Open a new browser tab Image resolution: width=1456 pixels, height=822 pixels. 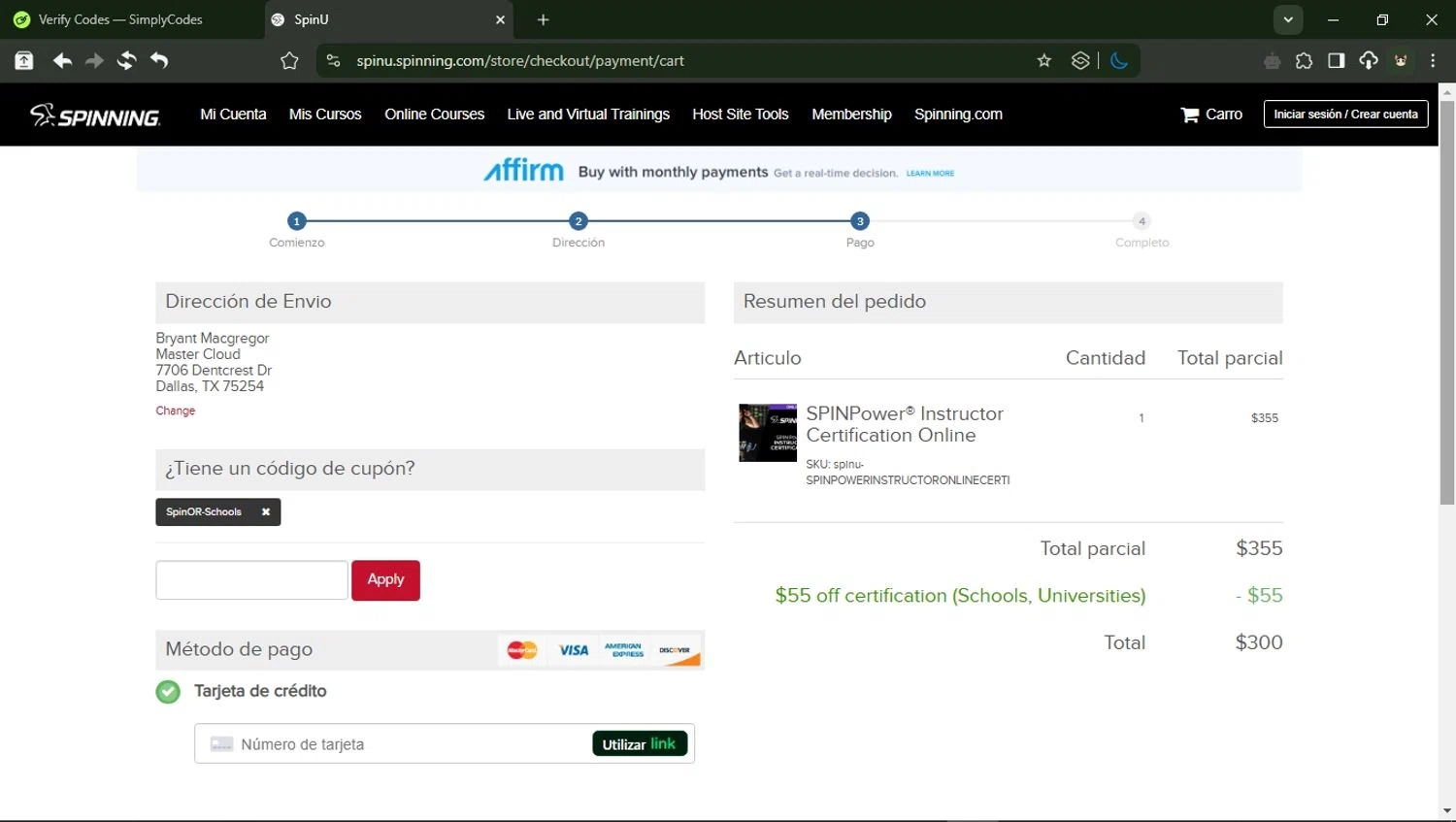pos(543,19)
